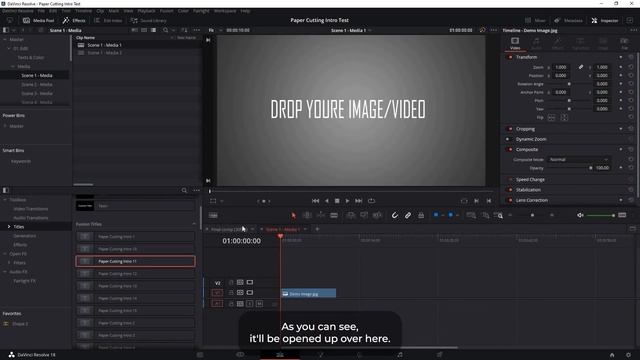Toggle loop playback
This screenshot has width=640, height=360.
pos(371,201)
